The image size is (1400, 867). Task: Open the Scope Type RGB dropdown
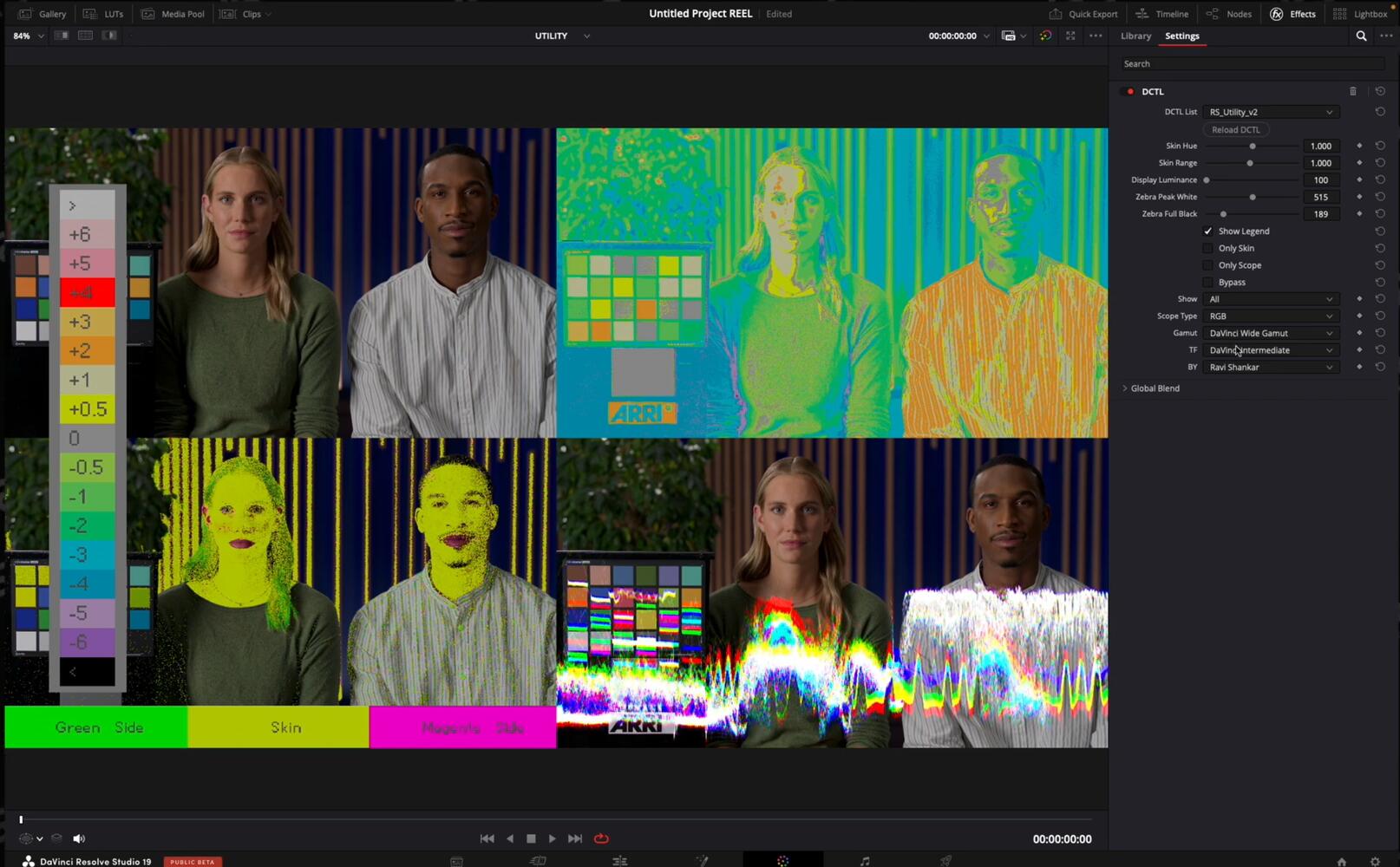point(1270,316)
